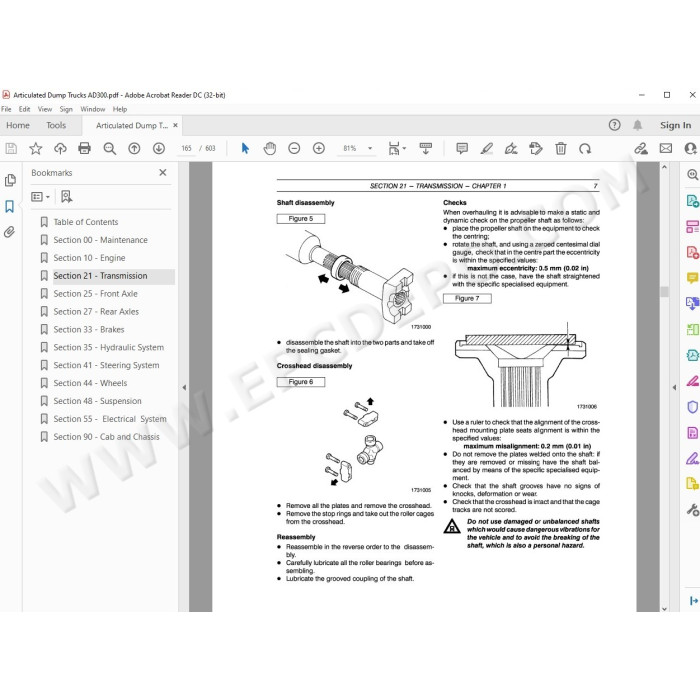Collapse the left navigation pane arrow
This screenshot has height=700, width=700.
click(184, 388)
